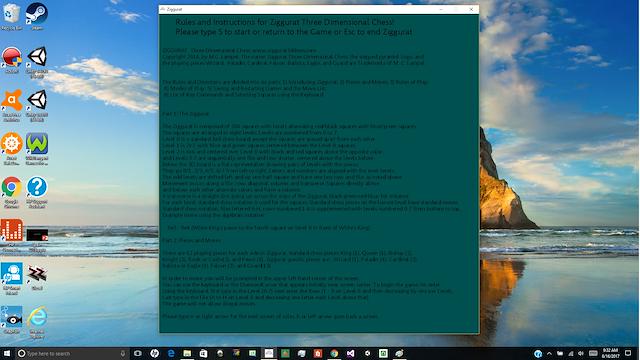Screen dimensions: 640x360
Task: Click the Windows Start button
Action: (7, 353)
